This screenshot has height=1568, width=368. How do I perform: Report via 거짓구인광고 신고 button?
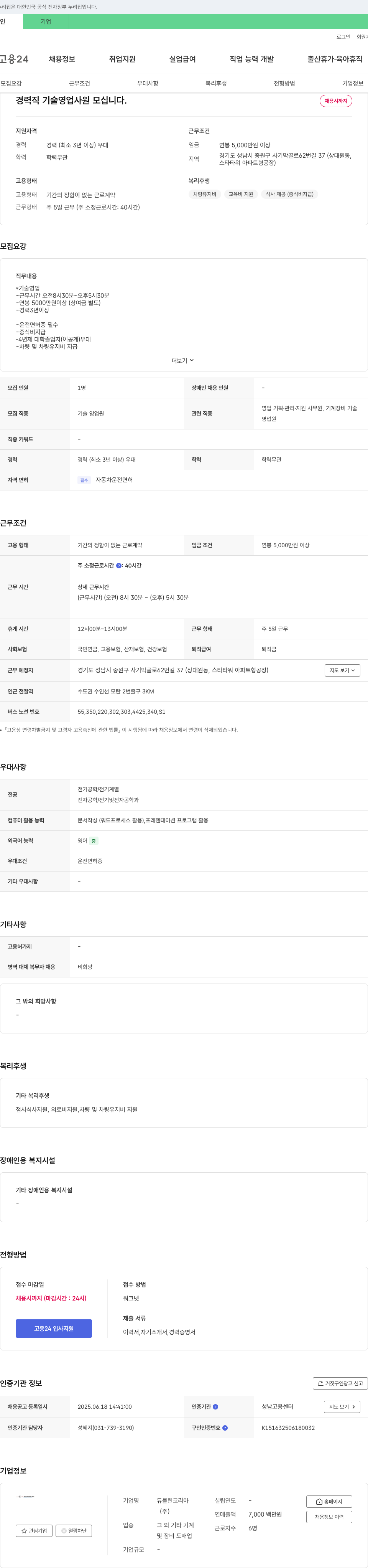point(340,1383)
